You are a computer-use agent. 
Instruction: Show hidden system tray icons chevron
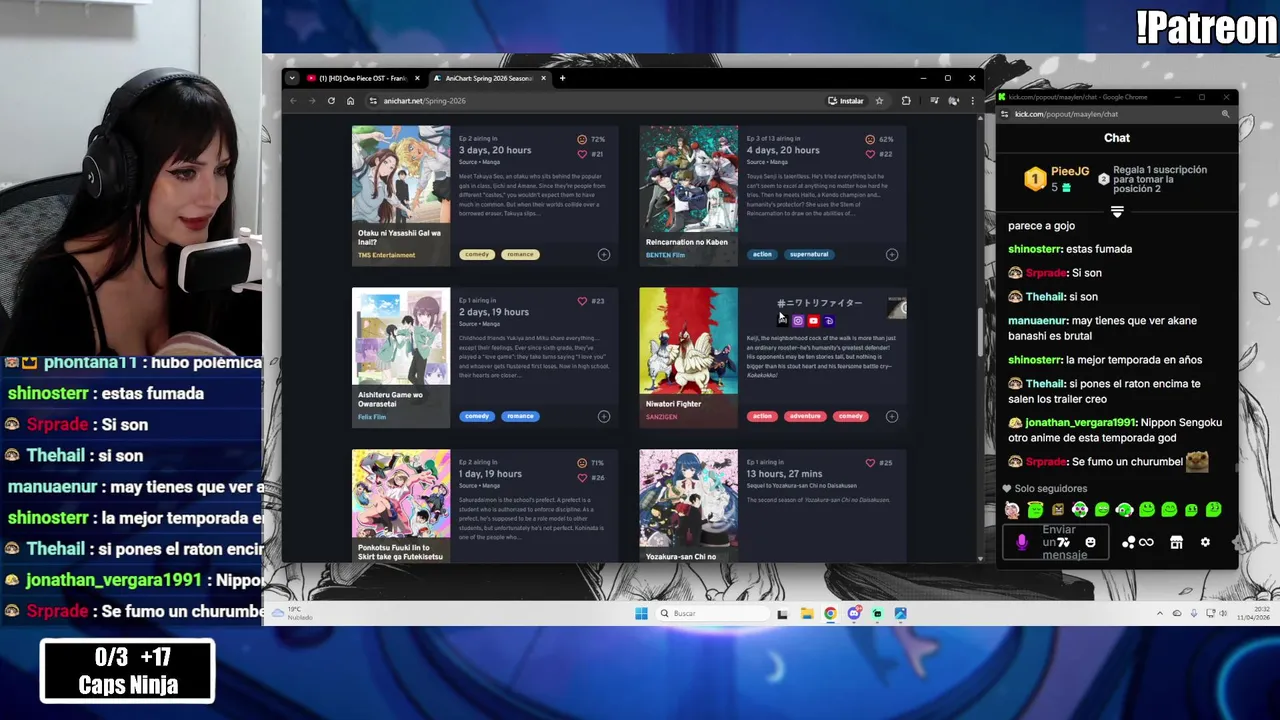[1160, 613]
